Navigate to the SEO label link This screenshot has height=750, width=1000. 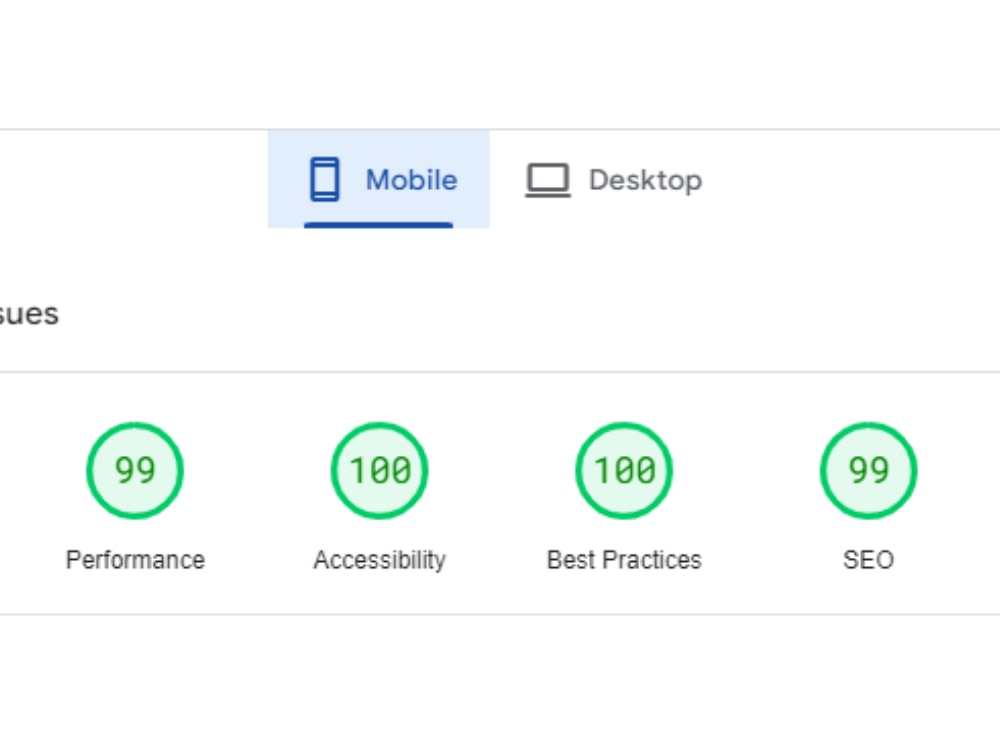click(x=869, y=560)
